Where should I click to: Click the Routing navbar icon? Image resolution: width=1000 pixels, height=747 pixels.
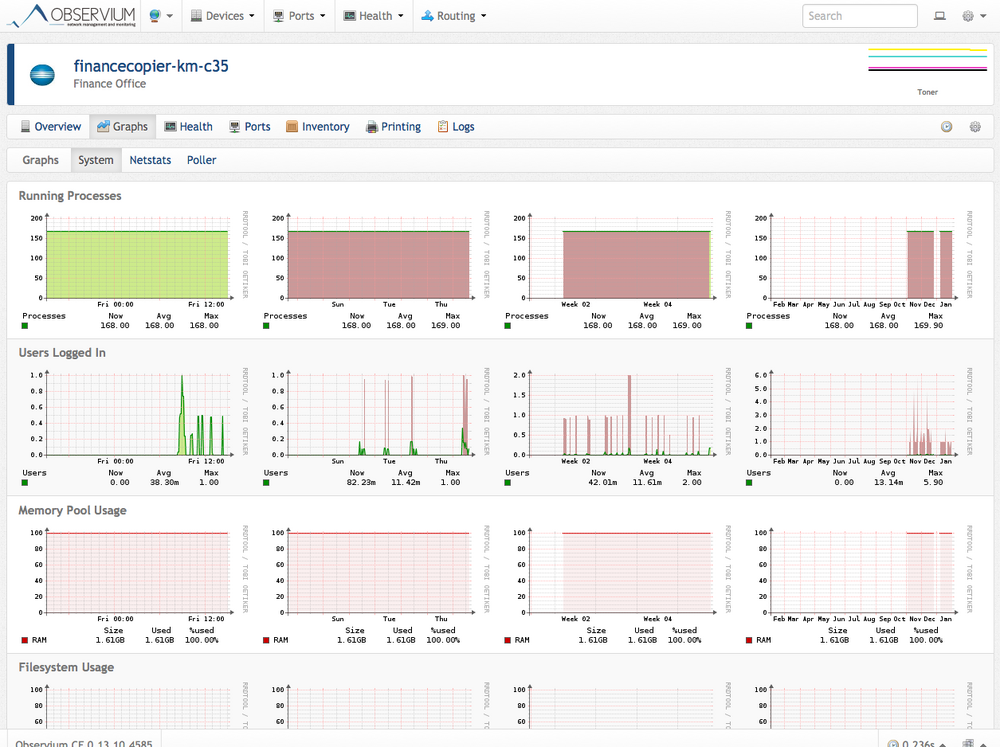tap(427, 16)
